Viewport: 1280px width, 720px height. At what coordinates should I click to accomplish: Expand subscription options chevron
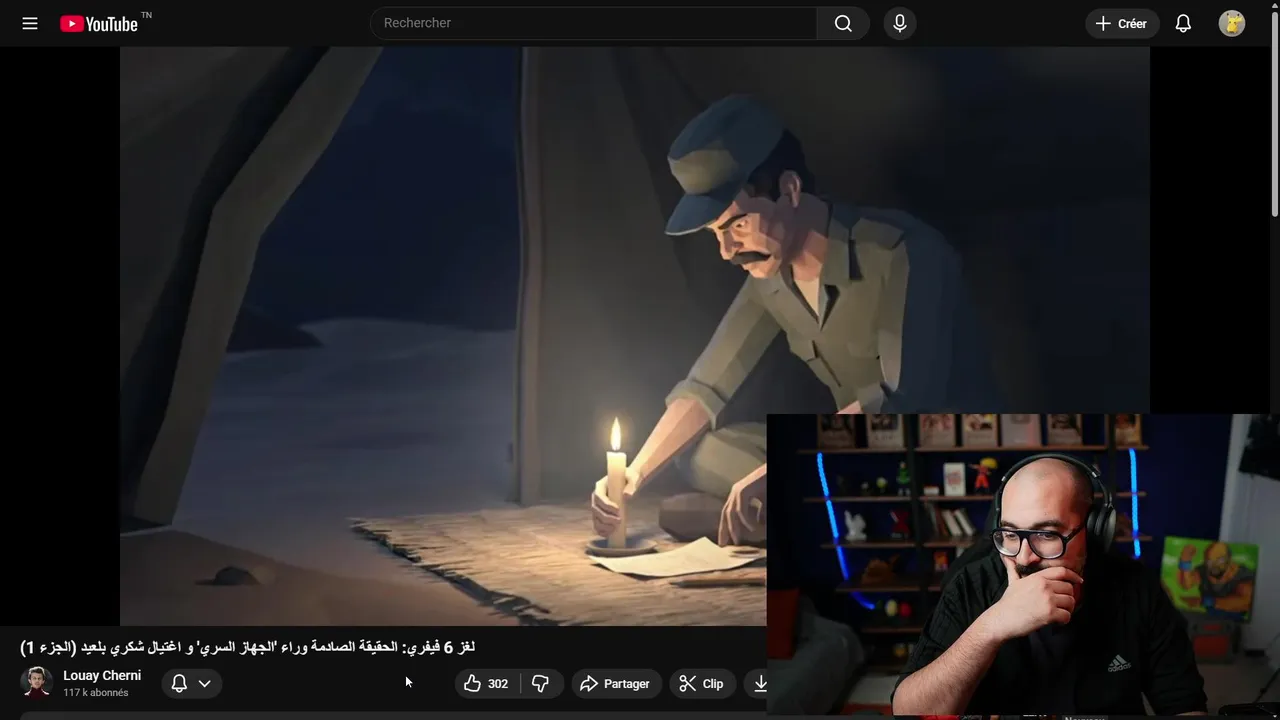coord(205,684)
